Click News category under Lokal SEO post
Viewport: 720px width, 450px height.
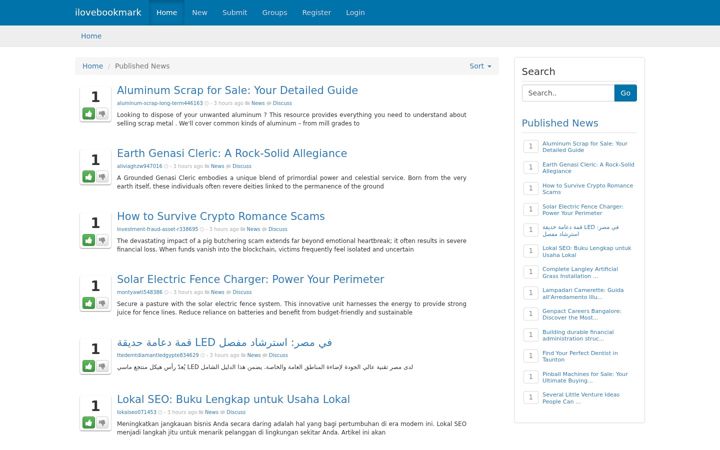212,412
